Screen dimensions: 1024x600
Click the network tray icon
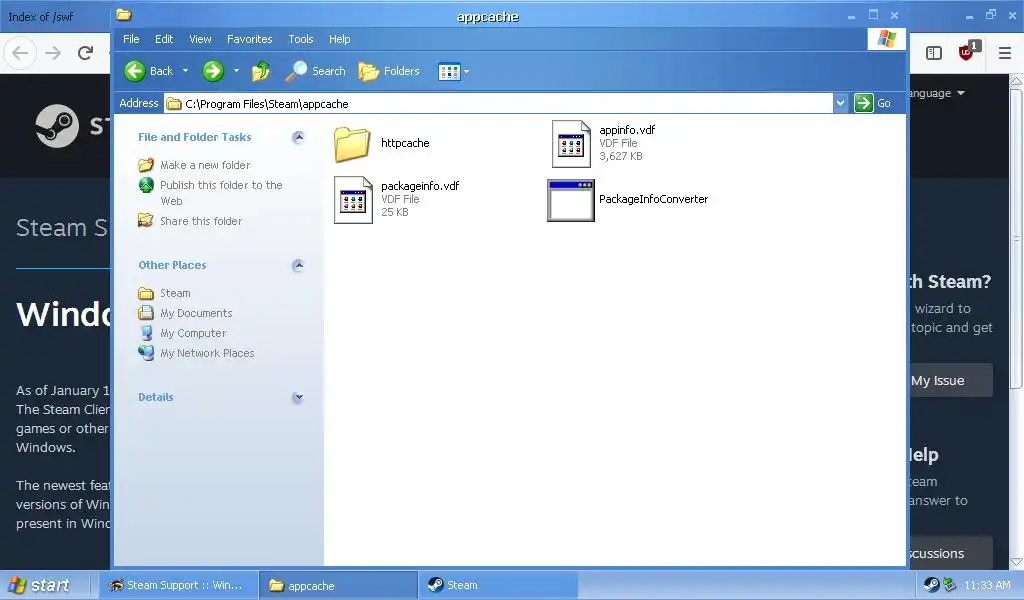pyautogui.click(x=950, y=586)
